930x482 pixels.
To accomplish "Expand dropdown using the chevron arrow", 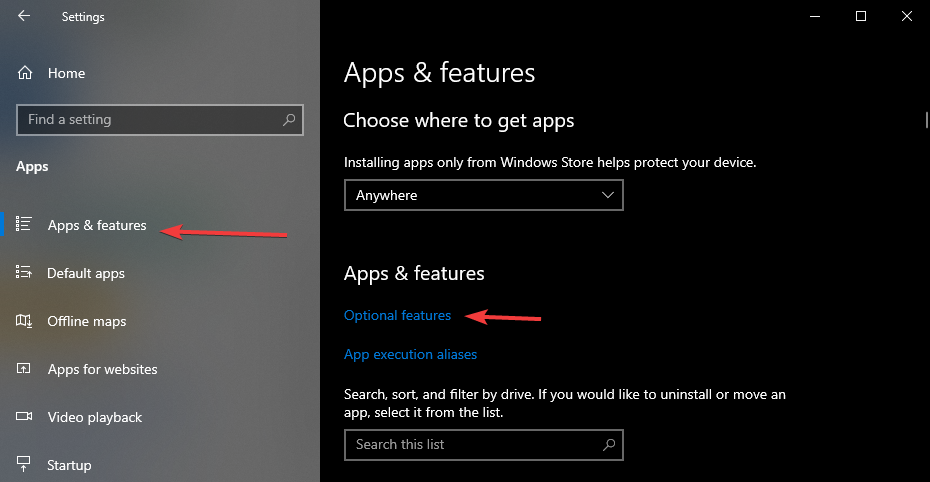I will [607, 195].
